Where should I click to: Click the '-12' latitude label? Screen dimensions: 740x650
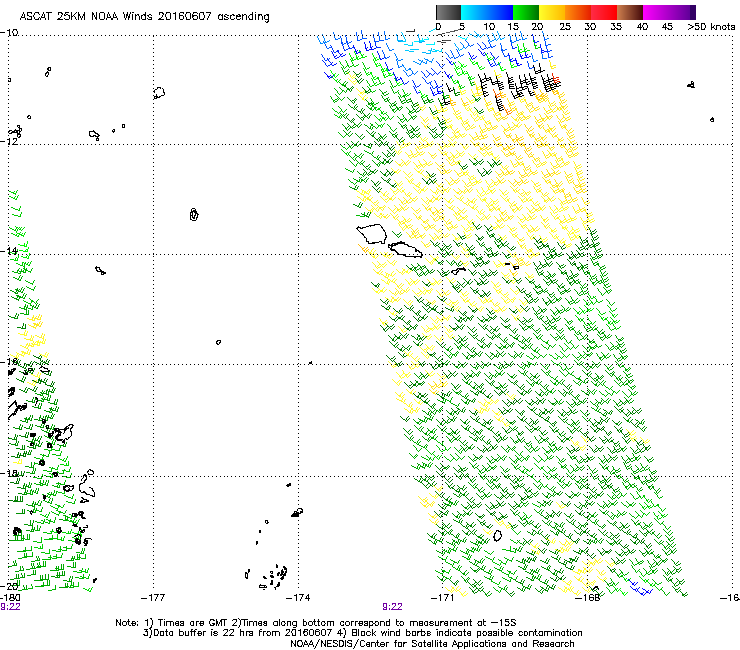click(x=9, y=141)
